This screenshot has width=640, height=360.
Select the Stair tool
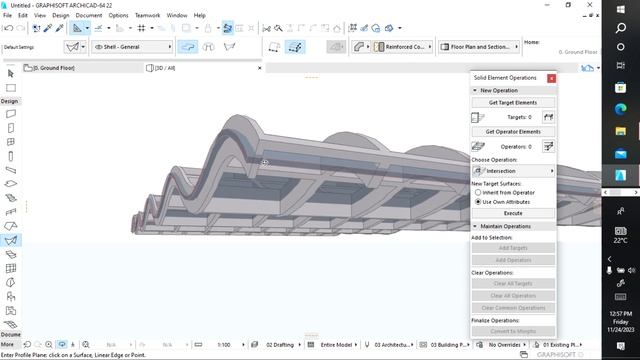[11, 198]
